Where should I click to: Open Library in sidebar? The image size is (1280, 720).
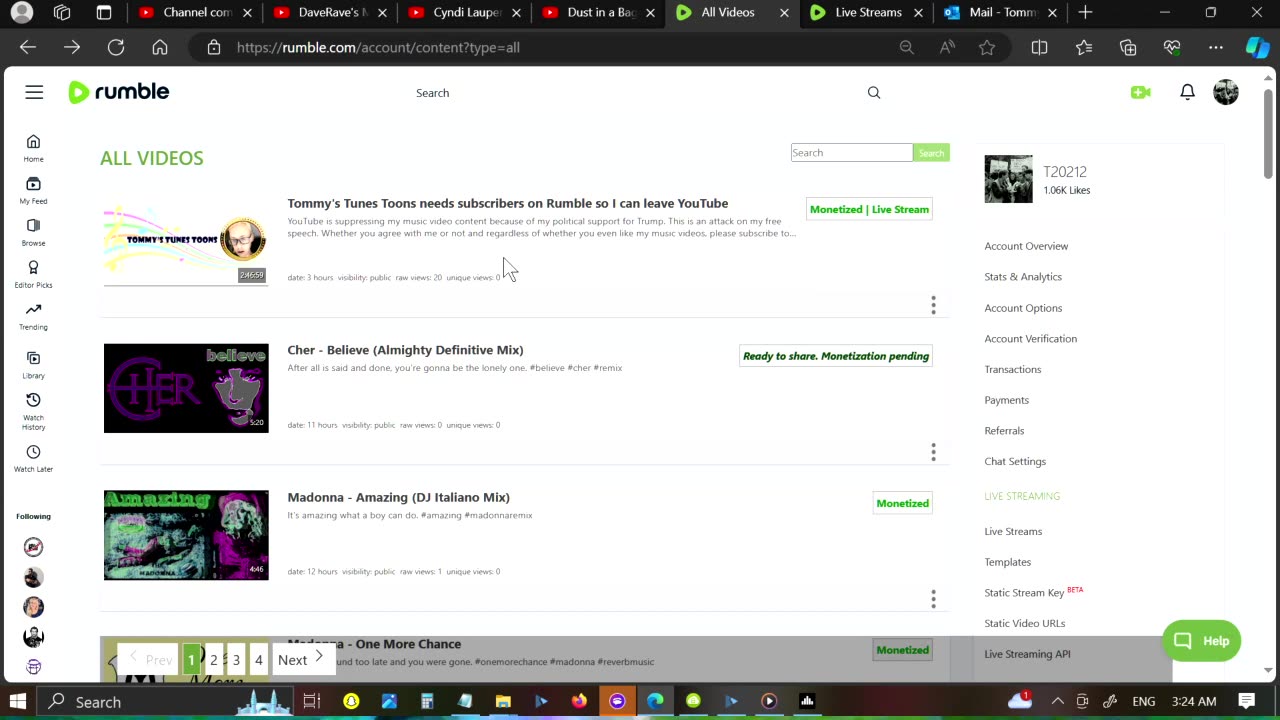click(33, 365)
